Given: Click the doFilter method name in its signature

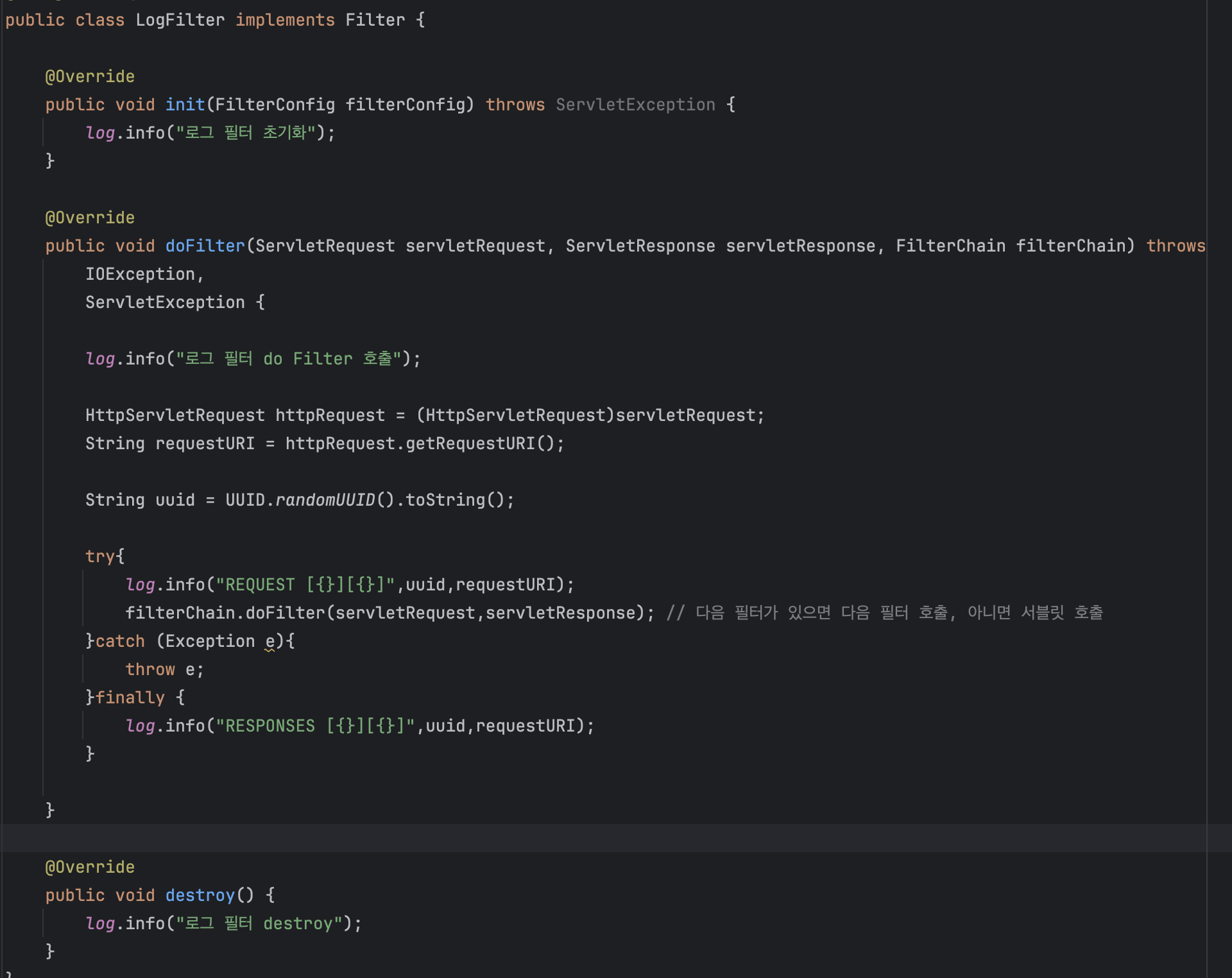Looking at the screenshot, I should (205, 246).
